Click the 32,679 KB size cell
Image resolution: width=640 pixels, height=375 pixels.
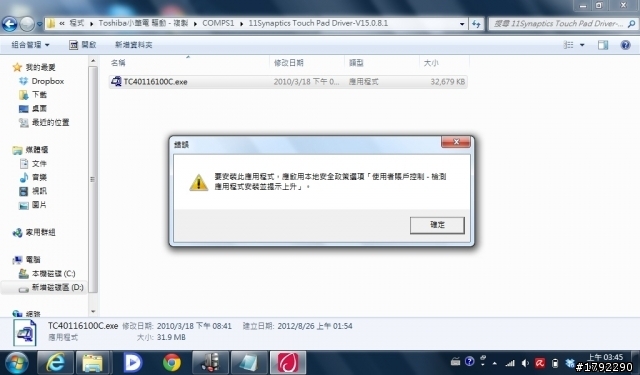[447, 82]
